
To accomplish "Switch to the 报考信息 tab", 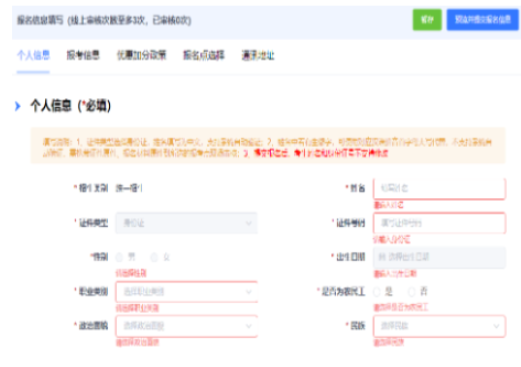I will pos(83,55).
